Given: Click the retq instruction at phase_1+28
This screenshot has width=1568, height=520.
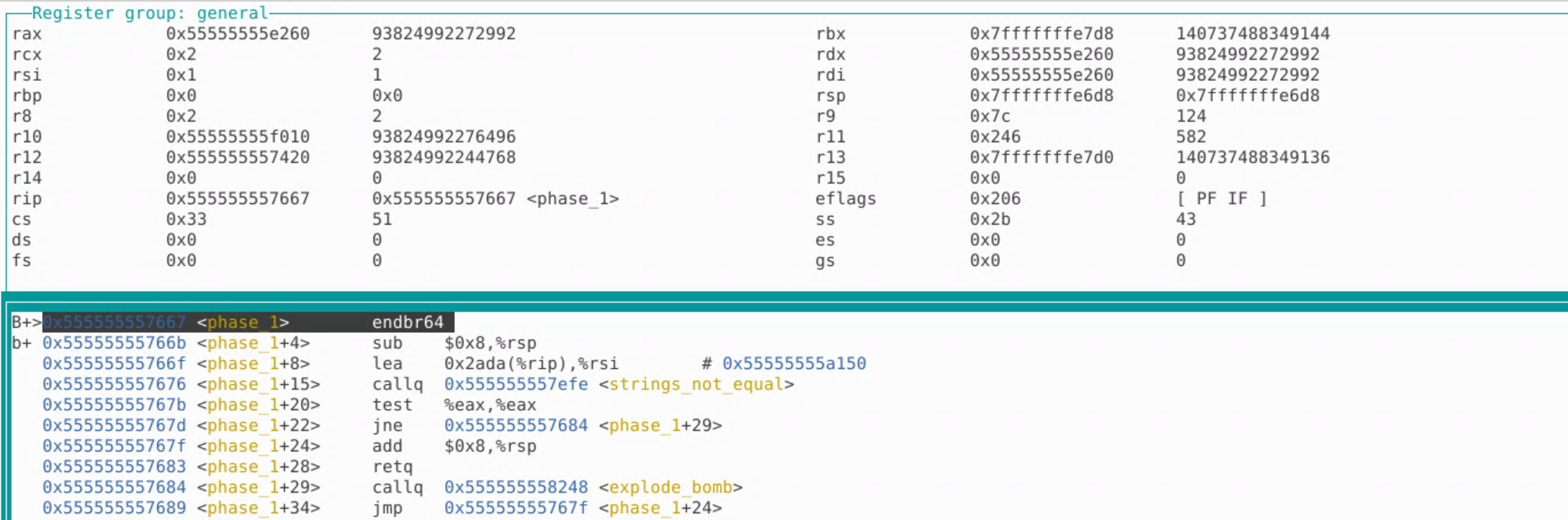Looking at the screenshot, I should click(392, 467).
